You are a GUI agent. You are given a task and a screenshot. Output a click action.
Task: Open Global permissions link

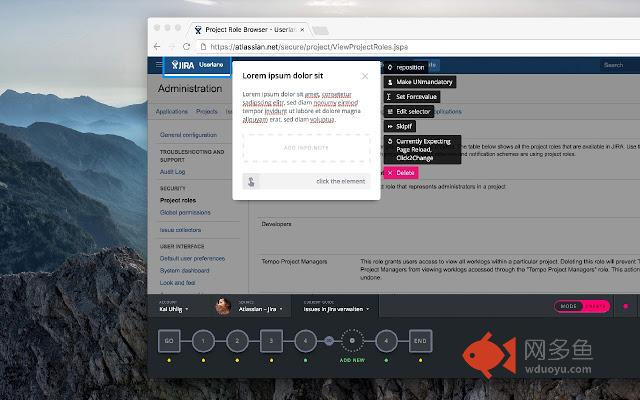185,213
